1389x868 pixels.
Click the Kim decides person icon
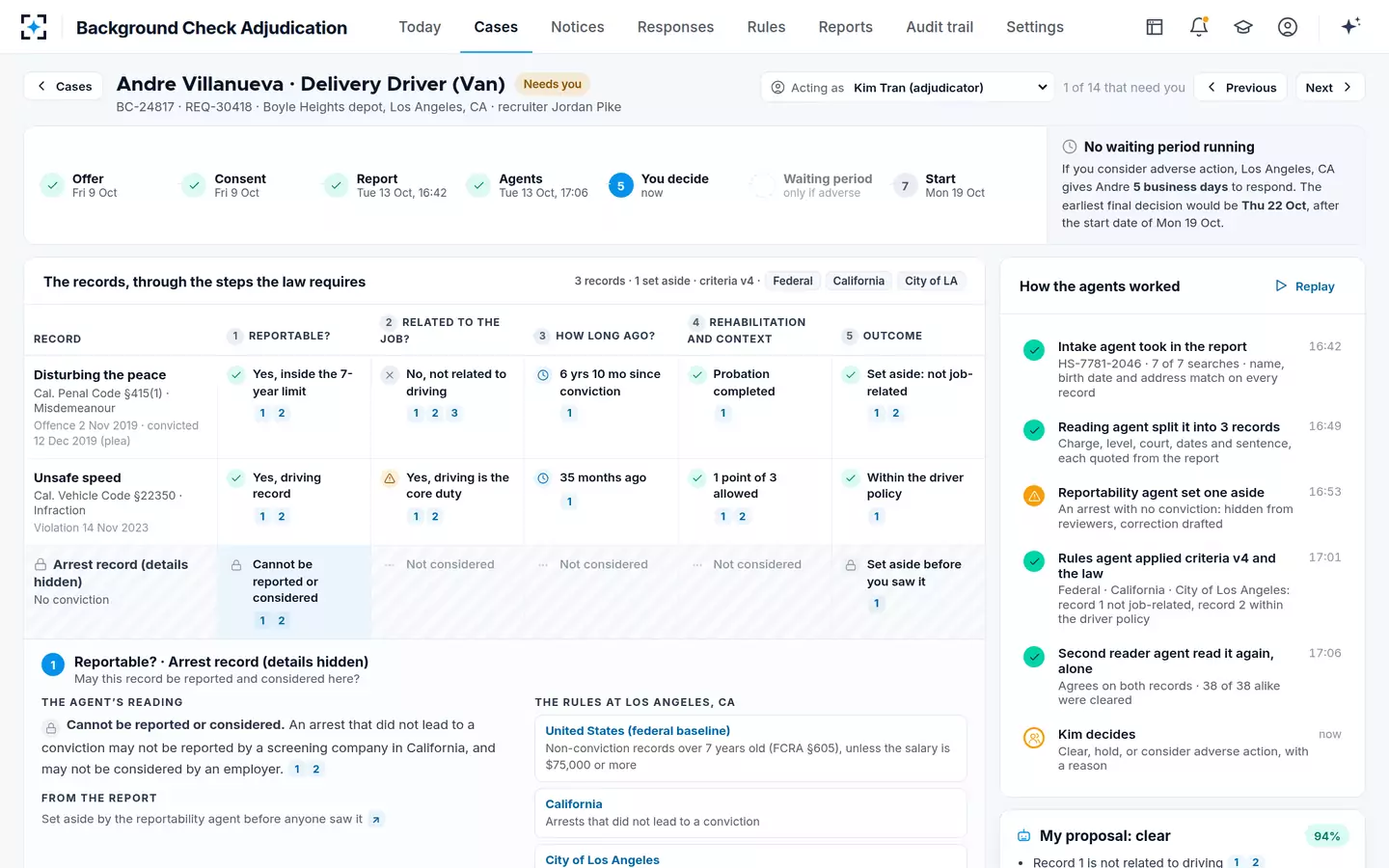pyautogui.click(x=1034, y=738)
